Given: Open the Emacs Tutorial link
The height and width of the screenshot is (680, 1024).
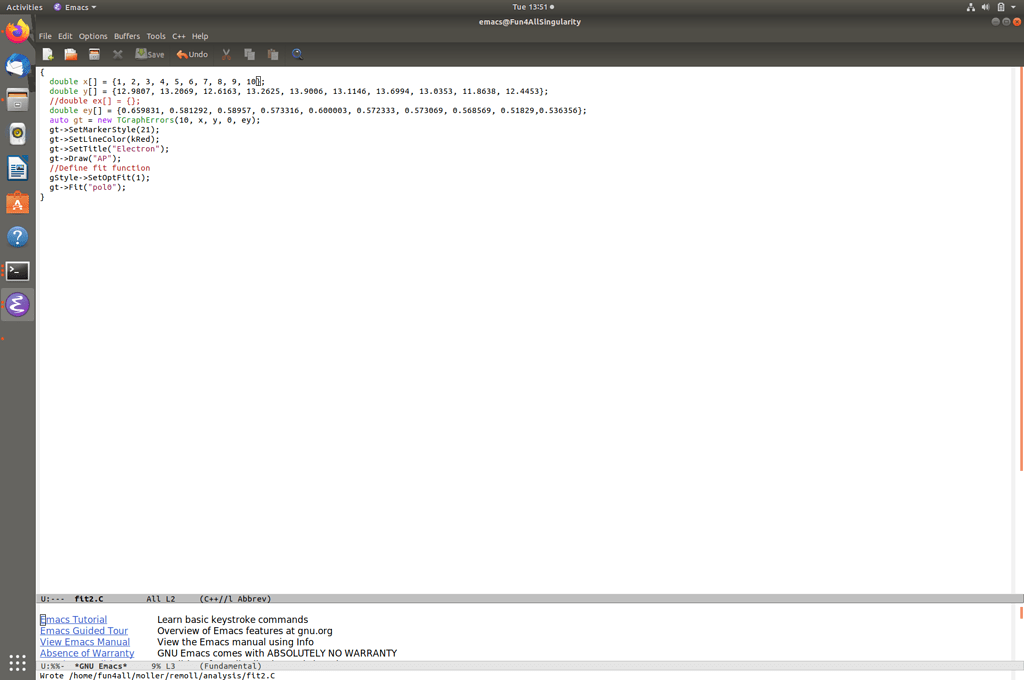Looking at the screenshot, I should pyautogui.click(x=73, y=619).
